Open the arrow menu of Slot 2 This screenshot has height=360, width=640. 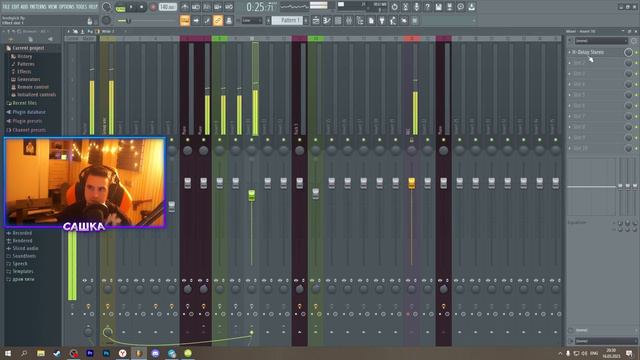point(570,63)
